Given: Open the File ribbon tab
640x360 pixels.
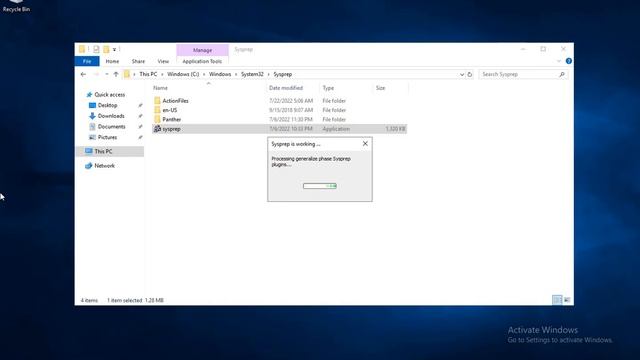Looking at the screenshot, I should coord(87,61).
